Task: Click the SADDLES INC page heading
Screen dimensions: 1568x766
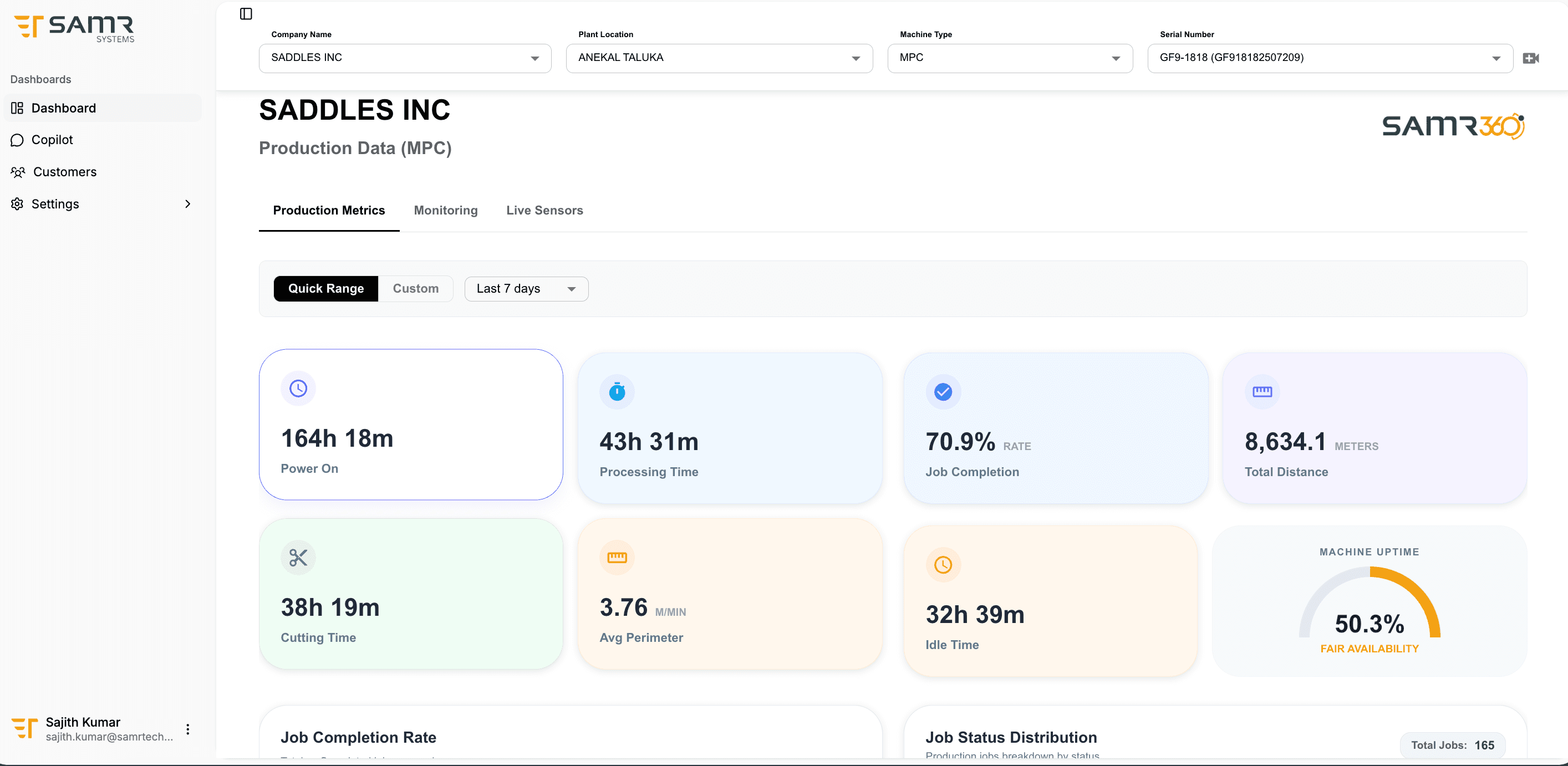Action: [355, 110]
